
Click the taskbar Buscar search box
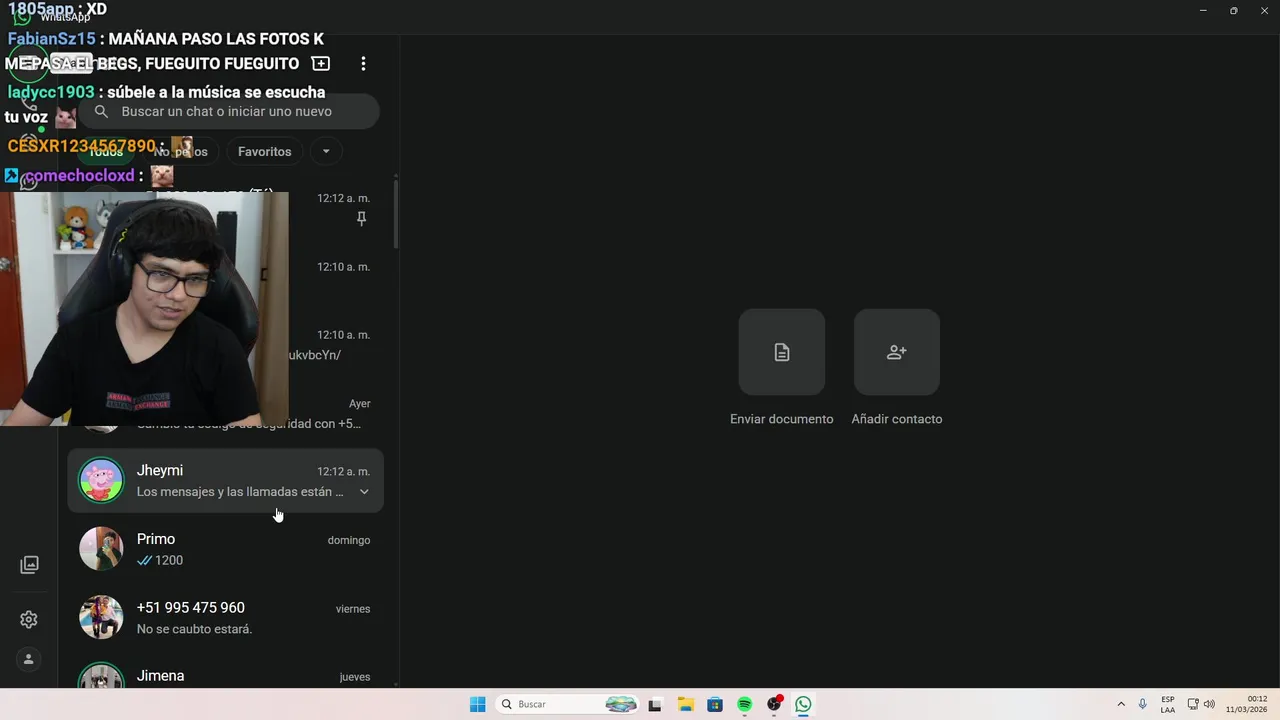(568, 704)
